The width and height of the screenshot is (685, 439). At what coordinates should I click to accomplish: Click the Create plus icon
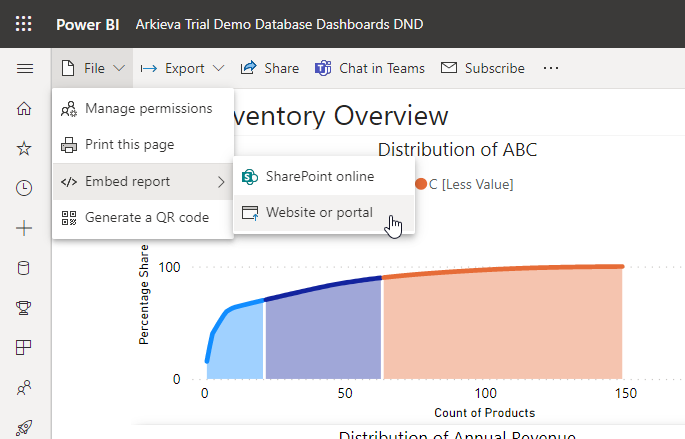(24, 228)
